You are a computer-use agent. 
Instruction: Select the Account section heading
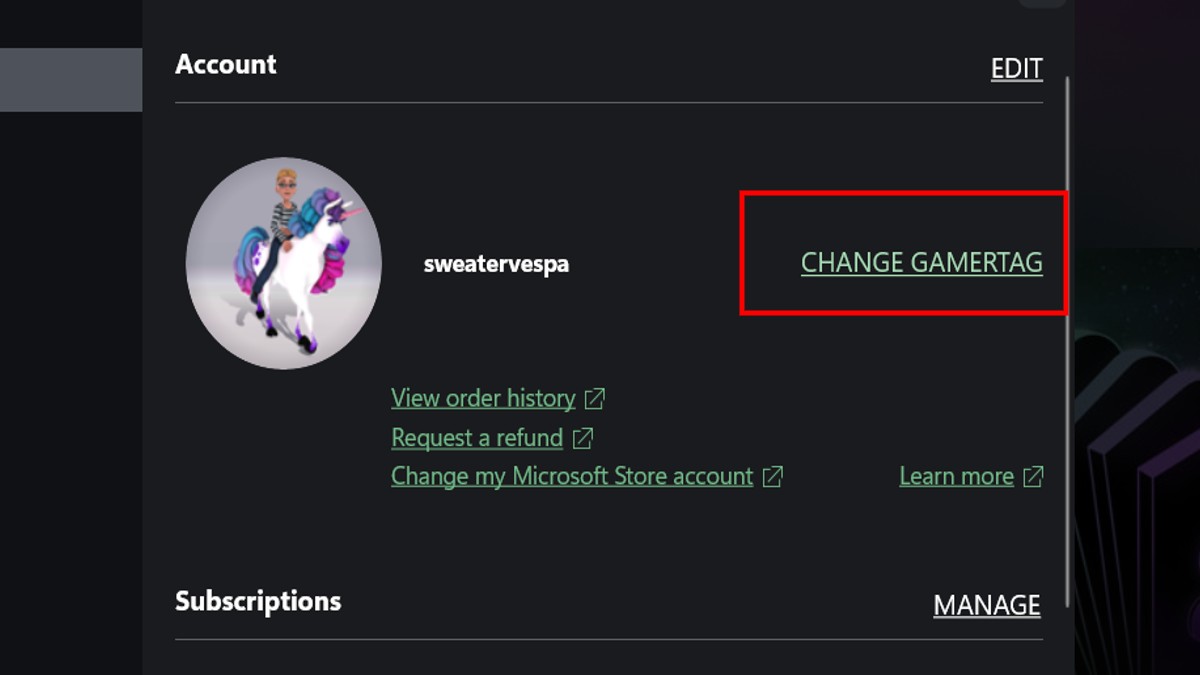click(x=226, y=64)
